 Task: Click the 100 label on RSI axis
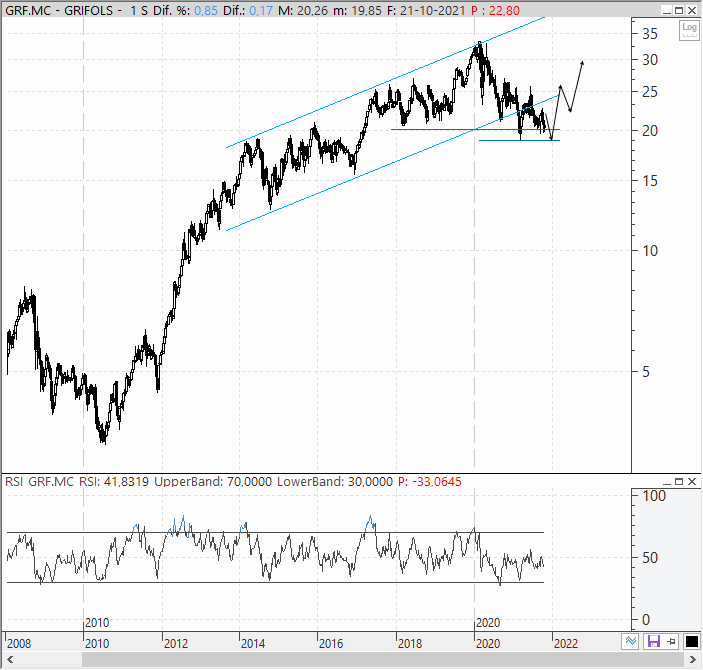click(654, 496)
